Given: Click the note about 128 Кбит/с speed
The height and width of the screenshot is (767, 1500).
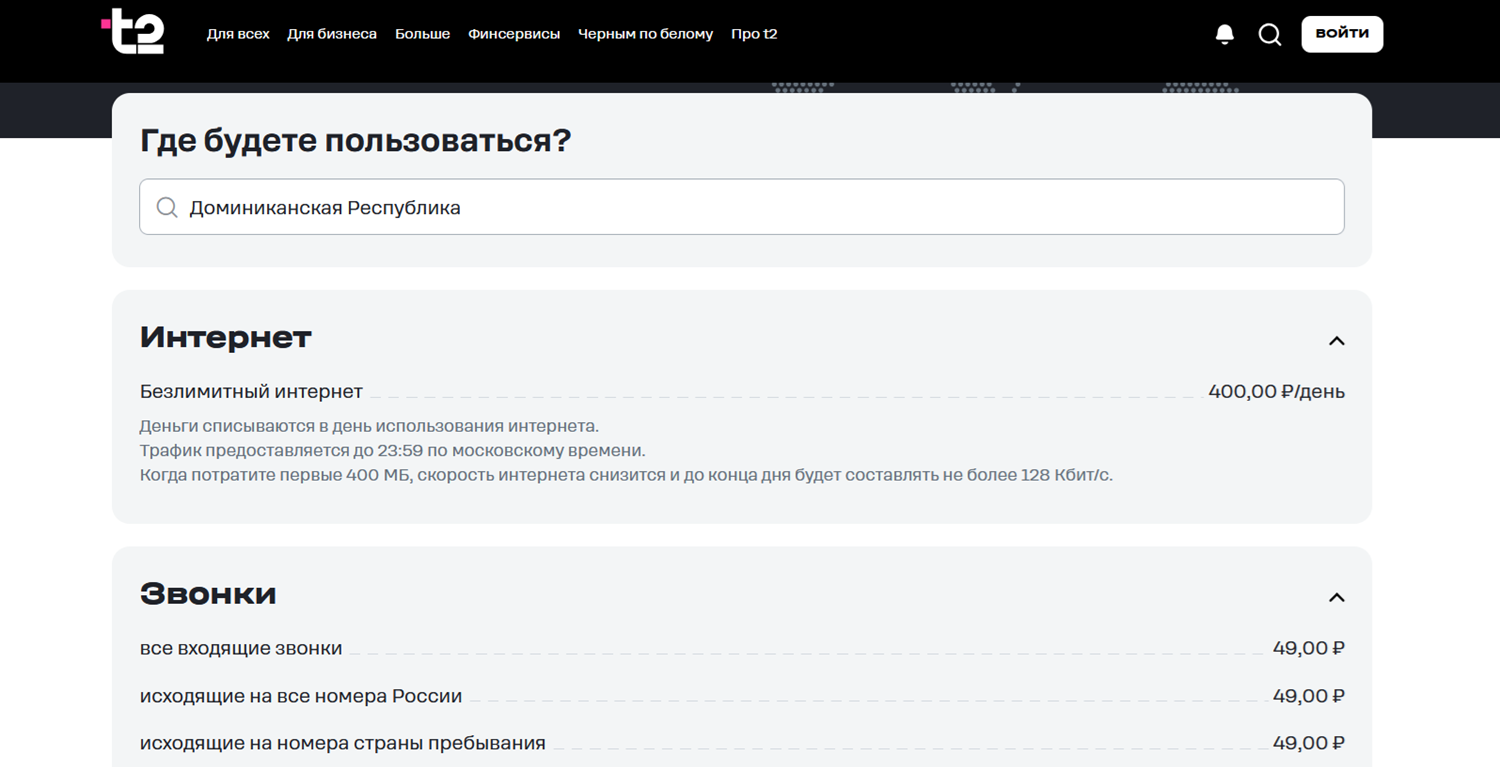Looking at the screenshot, I should pos(626,474).
